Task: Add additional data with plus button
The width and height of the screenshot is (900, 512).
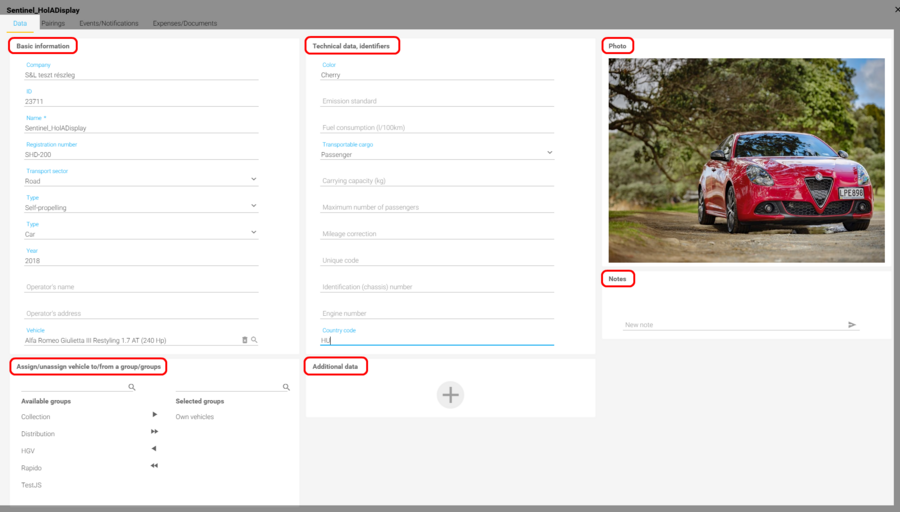Action: 451,395
